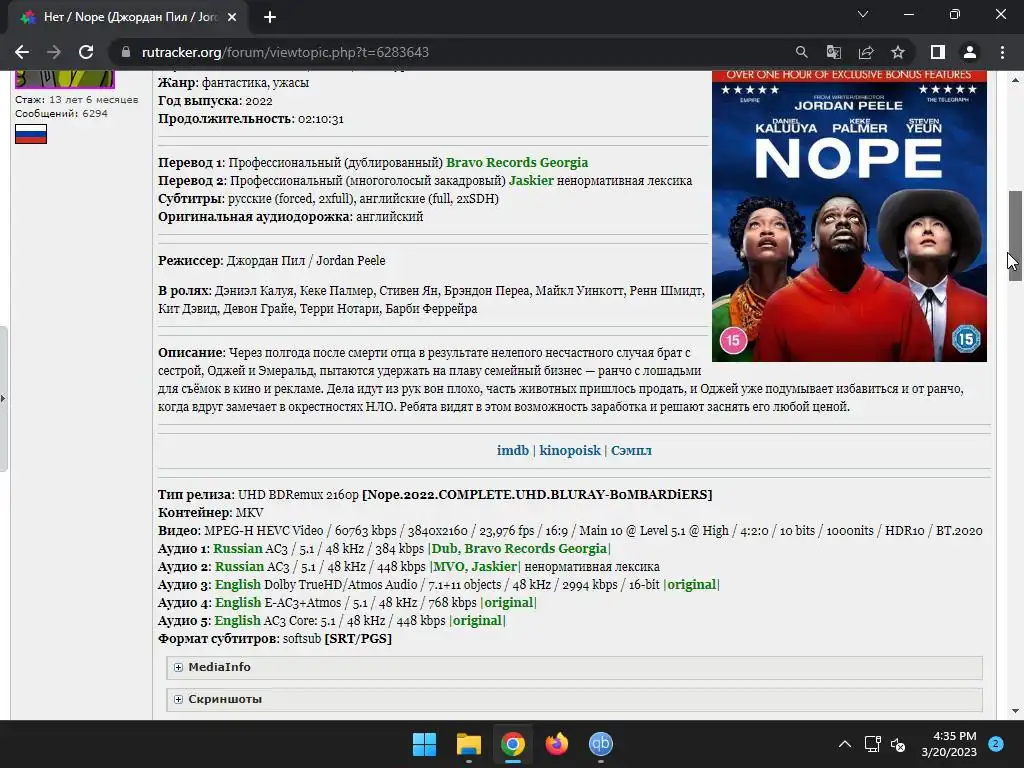The image size is (1024, 768).
Task: Expand the MediaInfo spoiler
Action: coord(574,667)
